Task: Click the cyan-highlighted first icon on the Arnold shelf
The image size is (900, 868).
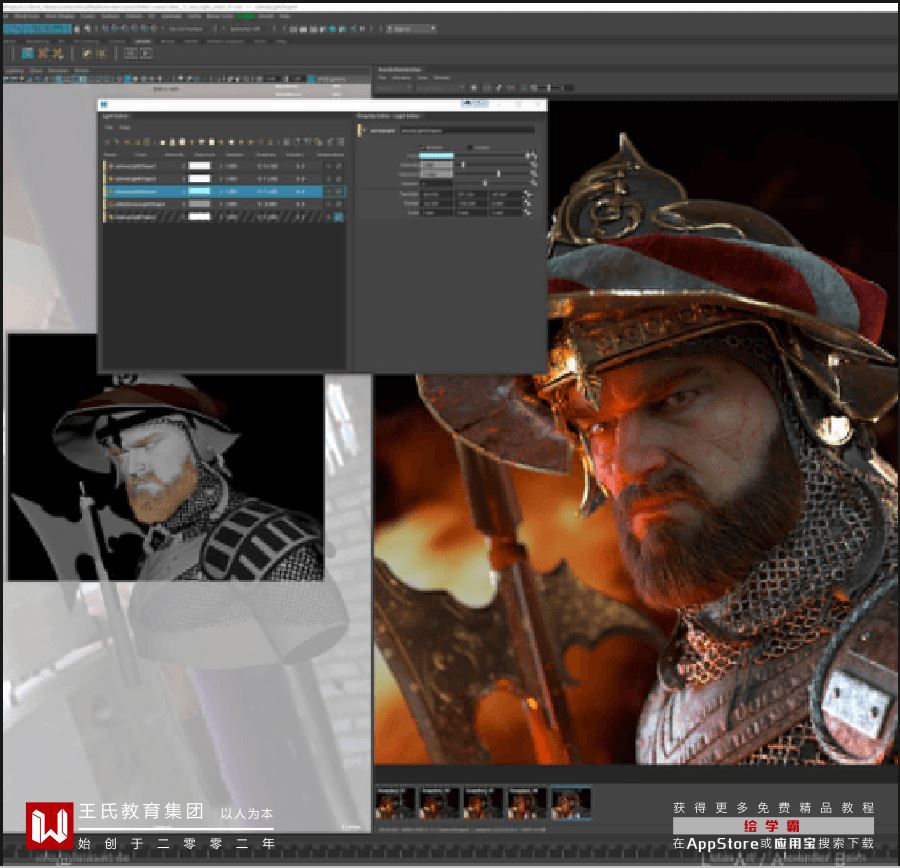Action: (x=28, y=53)
